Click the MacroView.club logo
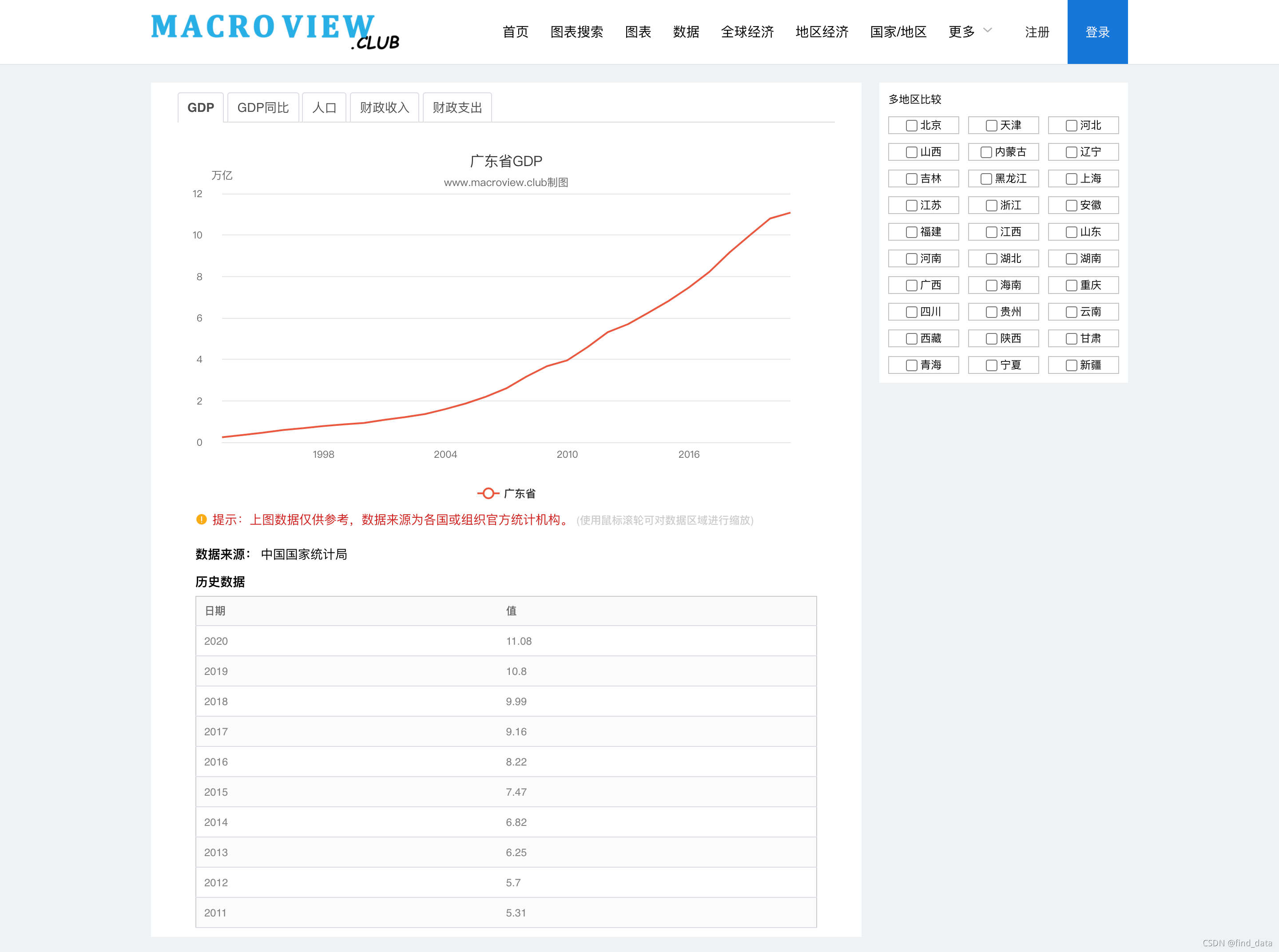 click(275, 32)
